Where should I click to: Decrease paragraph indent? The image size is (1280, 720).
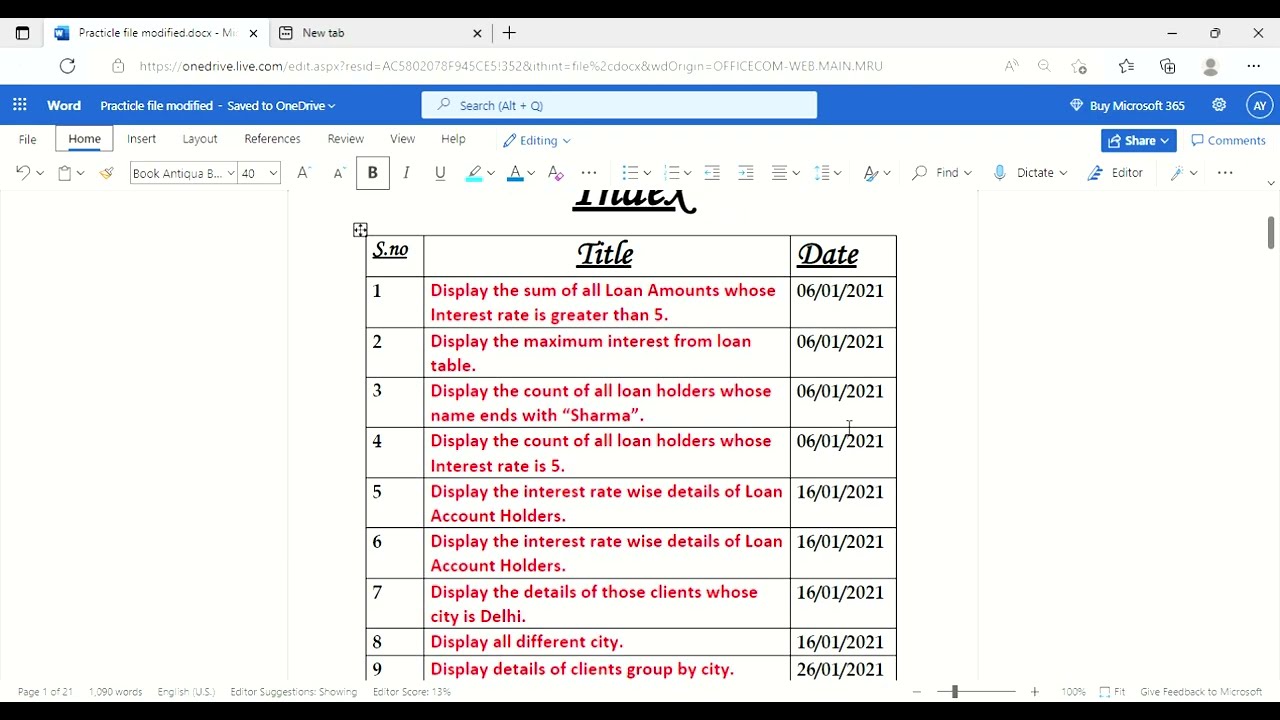pyautogui.click(x=712, y=173)
